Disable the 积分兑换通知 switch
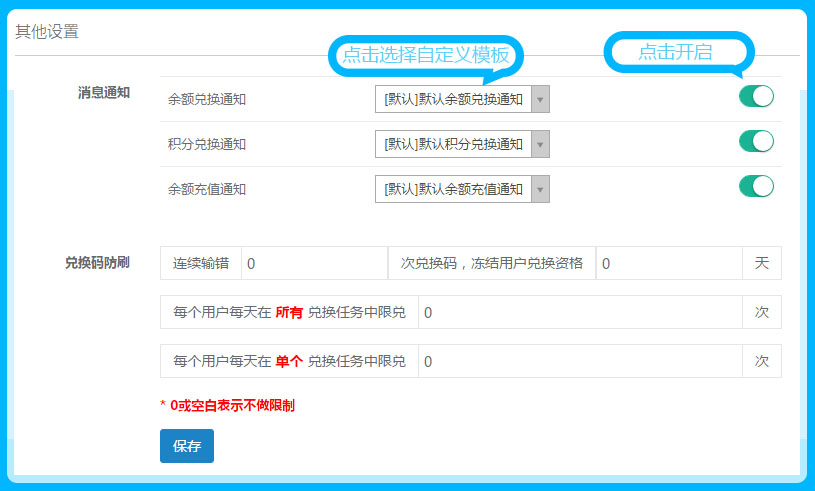815x491 pixels. click(x=756, y=141)
